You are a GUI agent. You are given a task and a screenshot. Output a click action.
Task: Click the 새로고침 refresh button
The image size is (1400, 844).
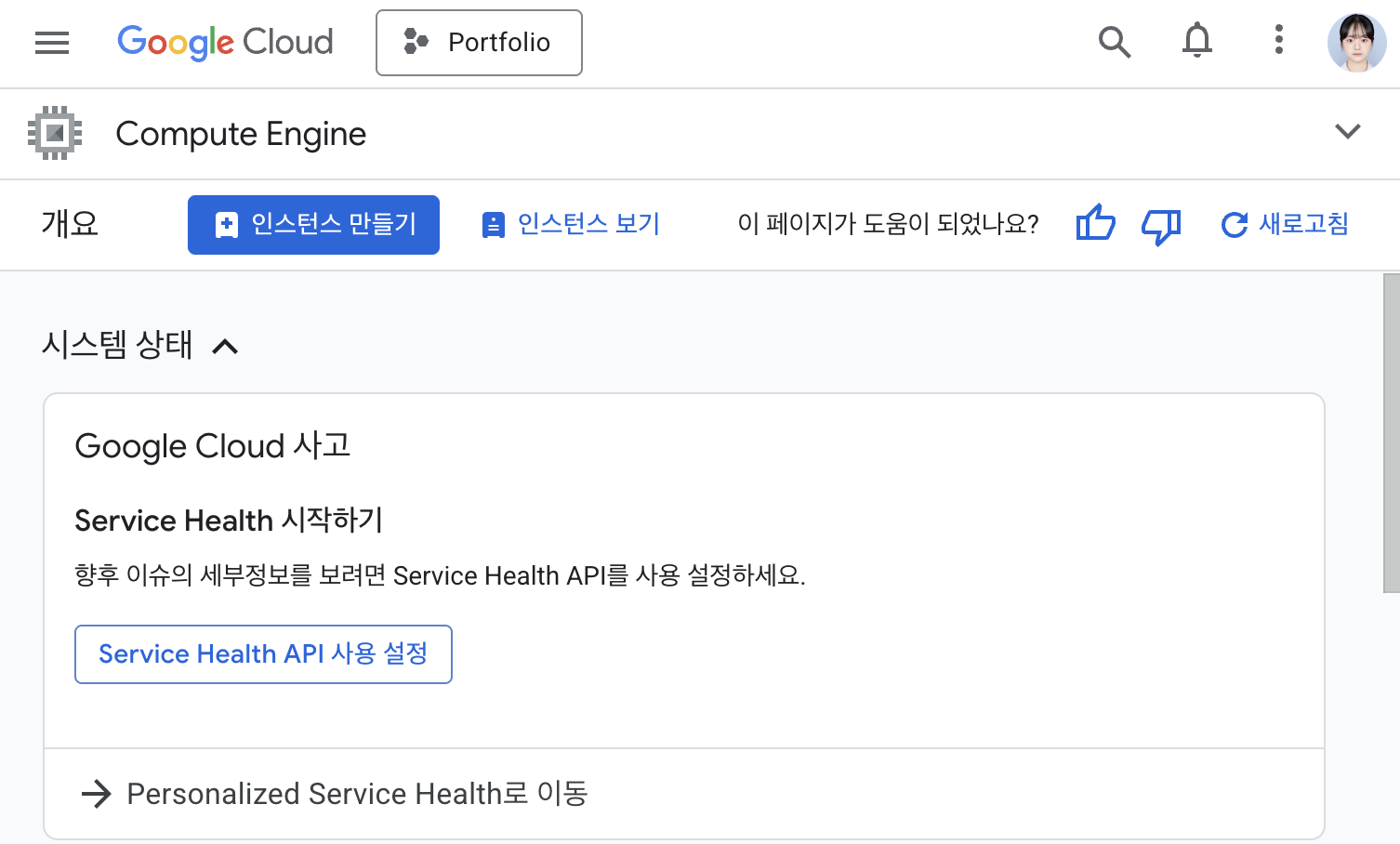tap(1284, 224)
